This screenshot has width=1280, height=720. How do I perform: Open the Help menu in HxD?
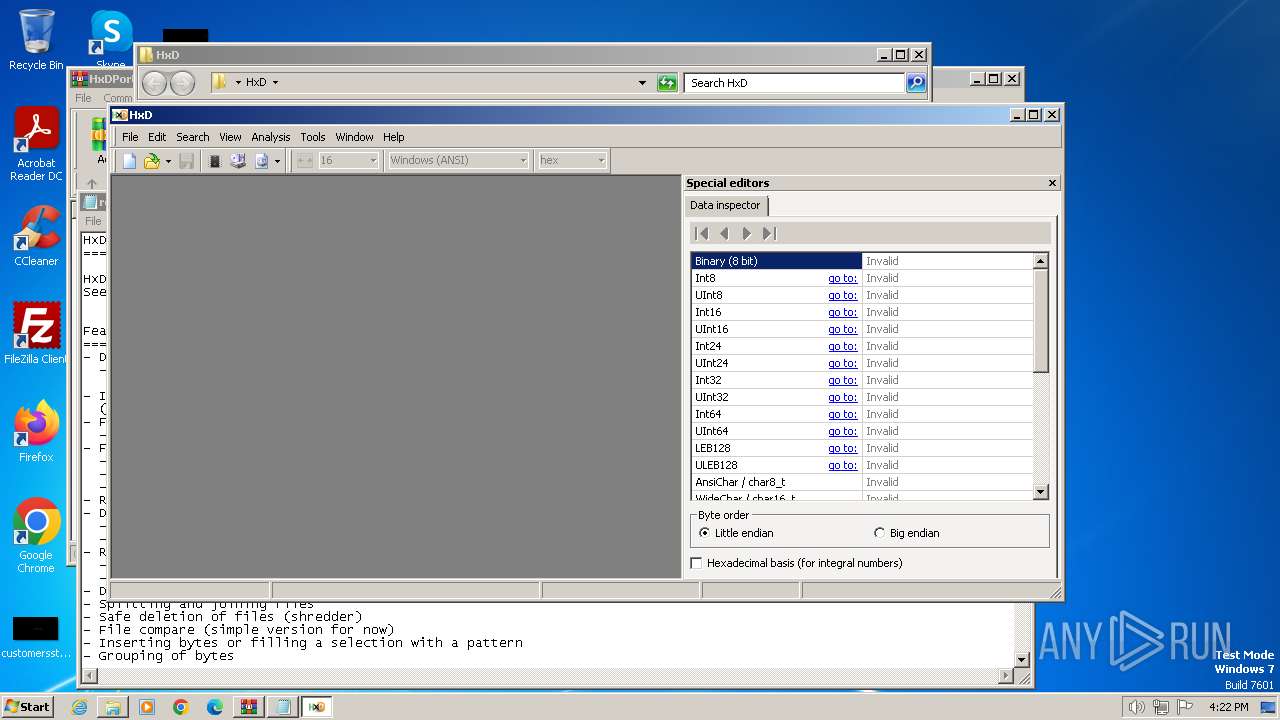[394, 137]
